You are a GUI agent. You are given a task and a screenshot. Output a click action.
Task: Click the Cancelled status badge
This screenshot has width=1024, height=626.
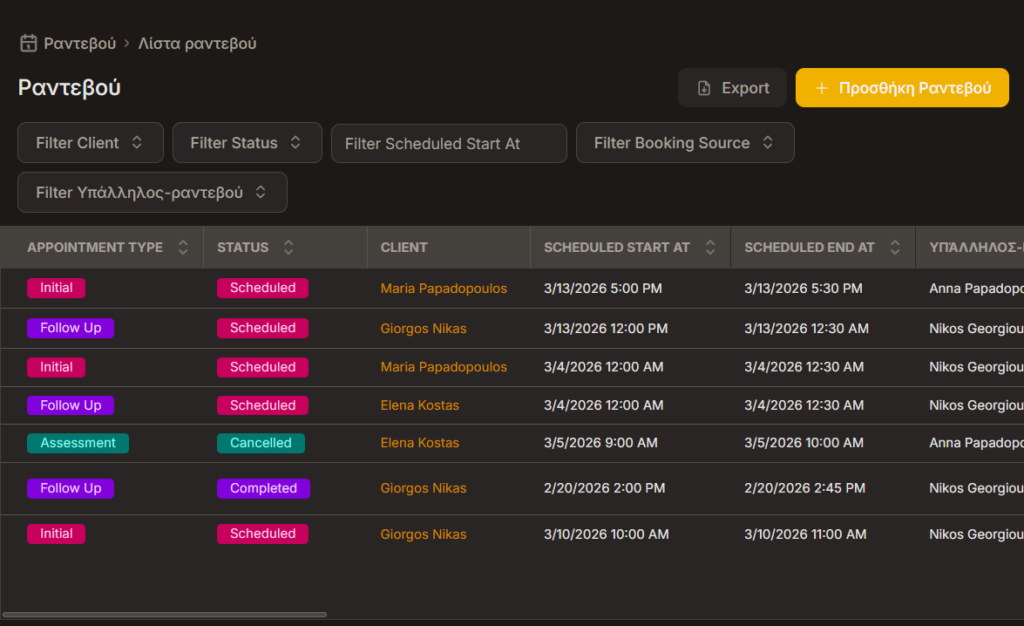click(x=261, y=443)
